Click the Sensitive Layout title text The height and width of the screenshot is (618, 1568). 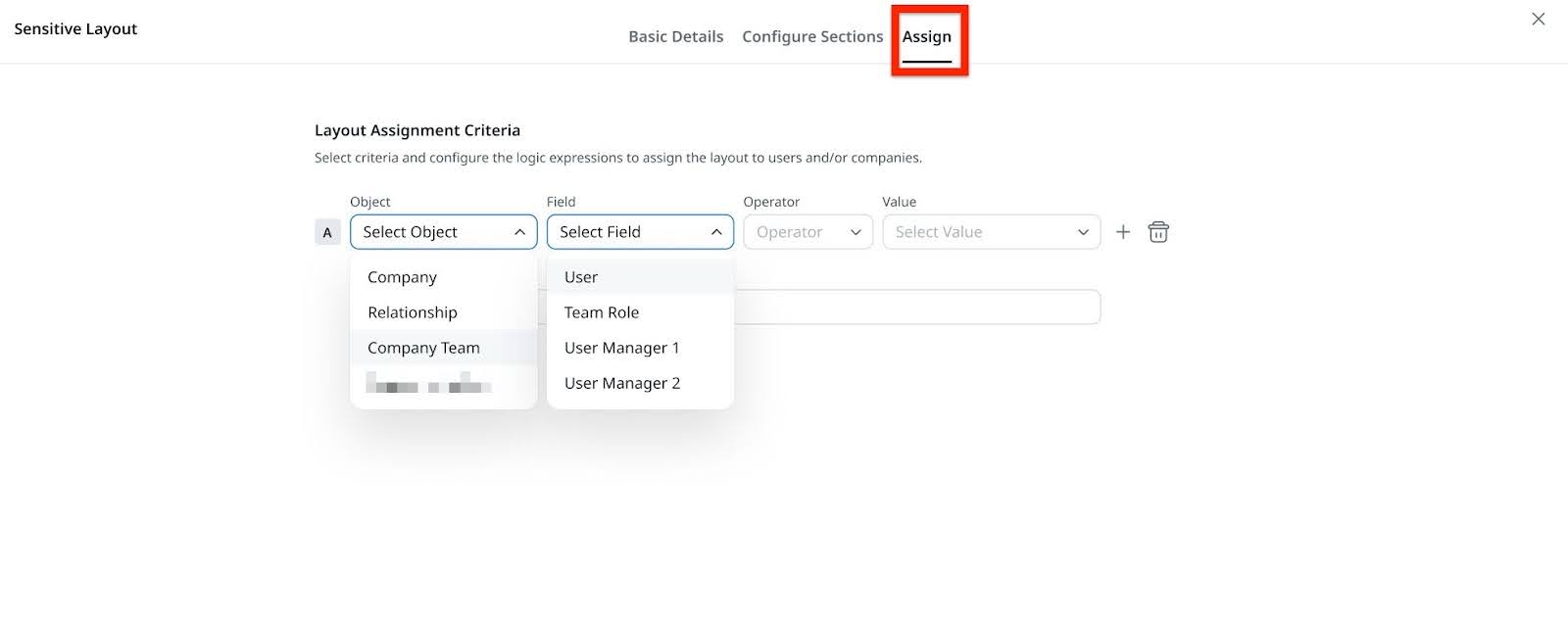click(x=75, y=28)
